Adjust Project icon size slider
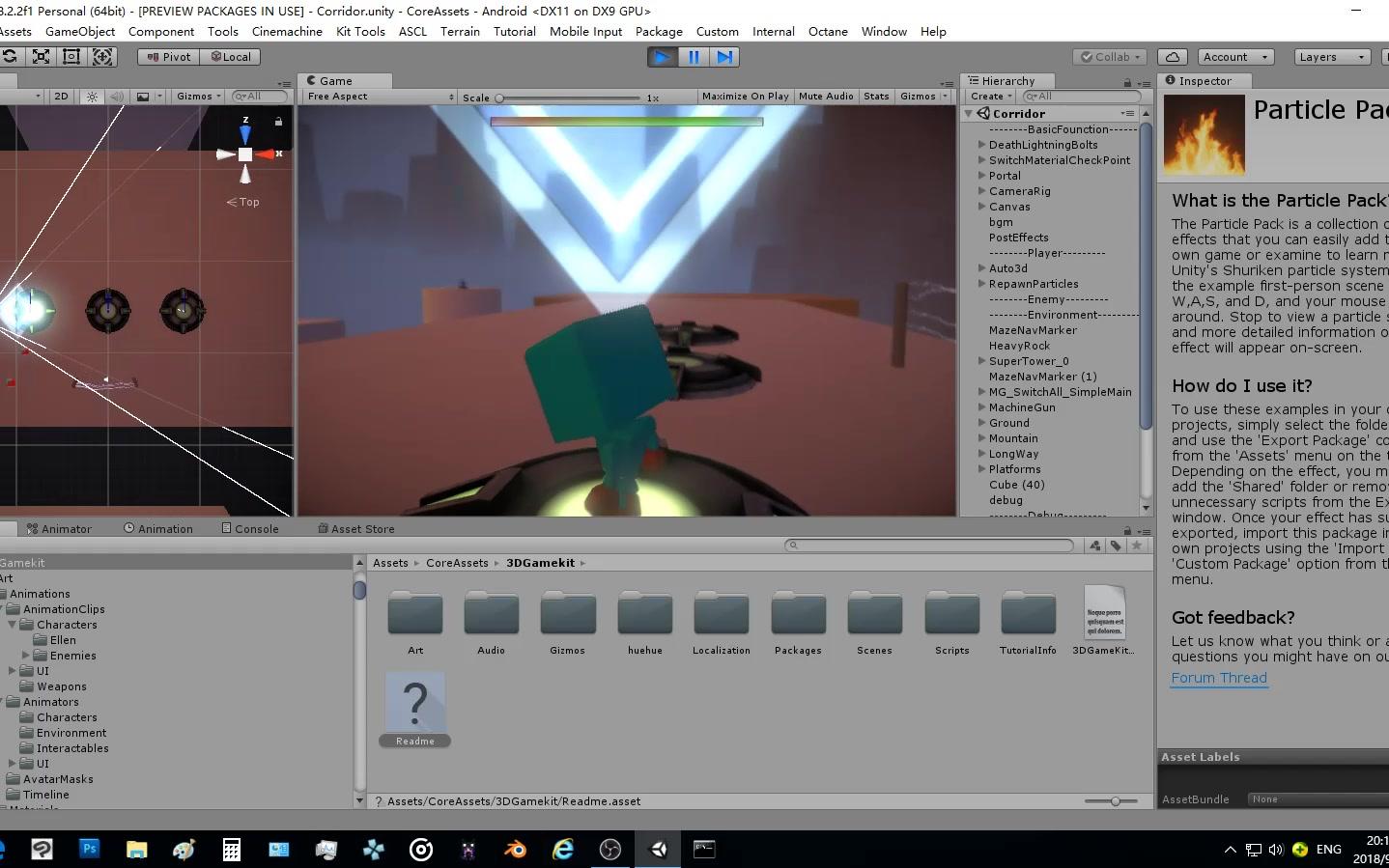The width and height of the screenshot is (1389, 868). 1109,801
